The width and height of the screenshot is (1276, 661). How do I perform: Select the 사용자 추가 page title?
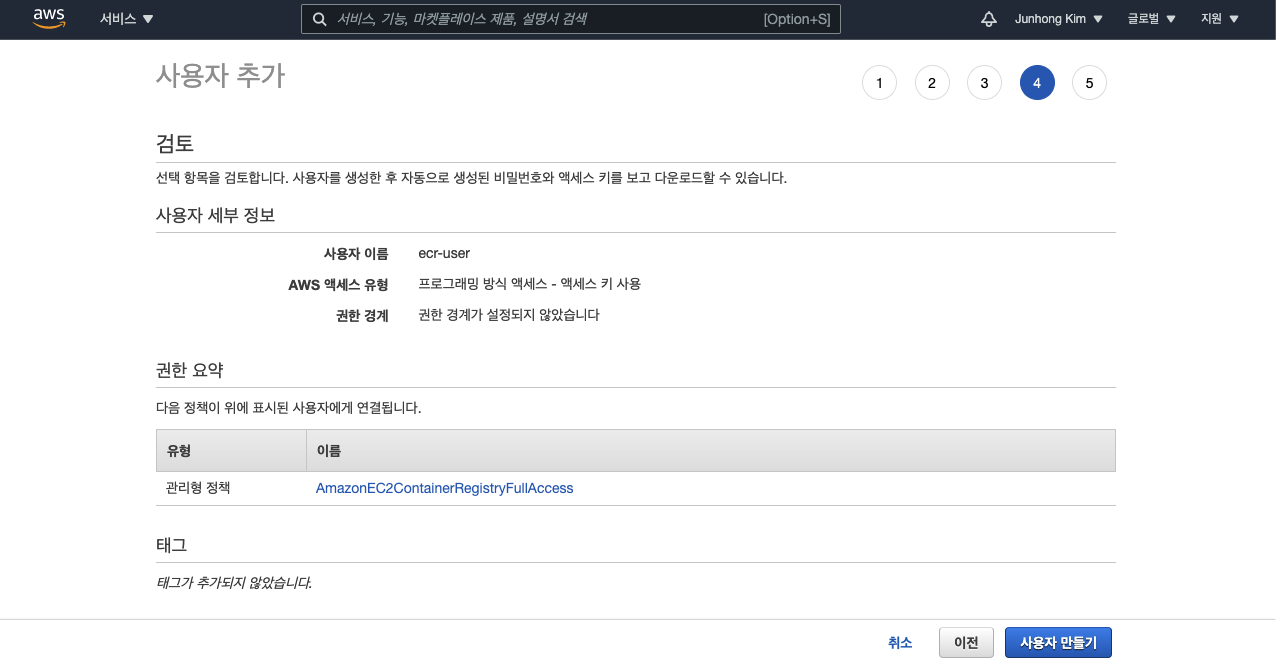(x=221, y=76)
